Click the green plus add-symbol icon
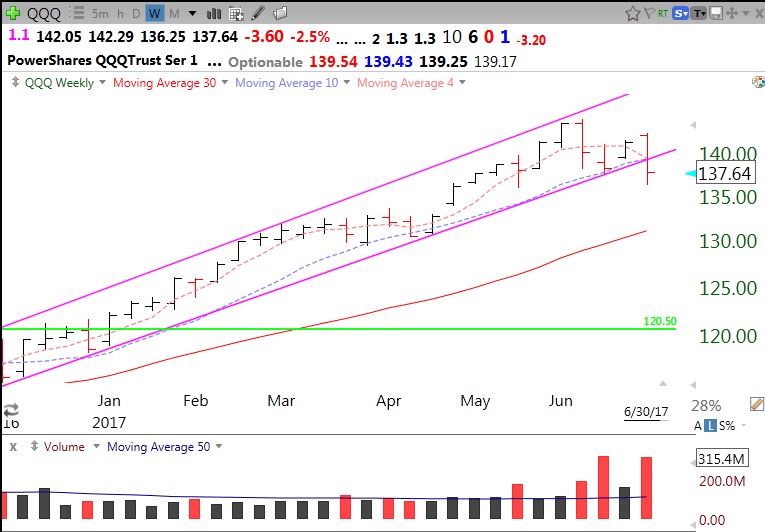765x532 pixels. pyautogui.click(x=12, y=13)
